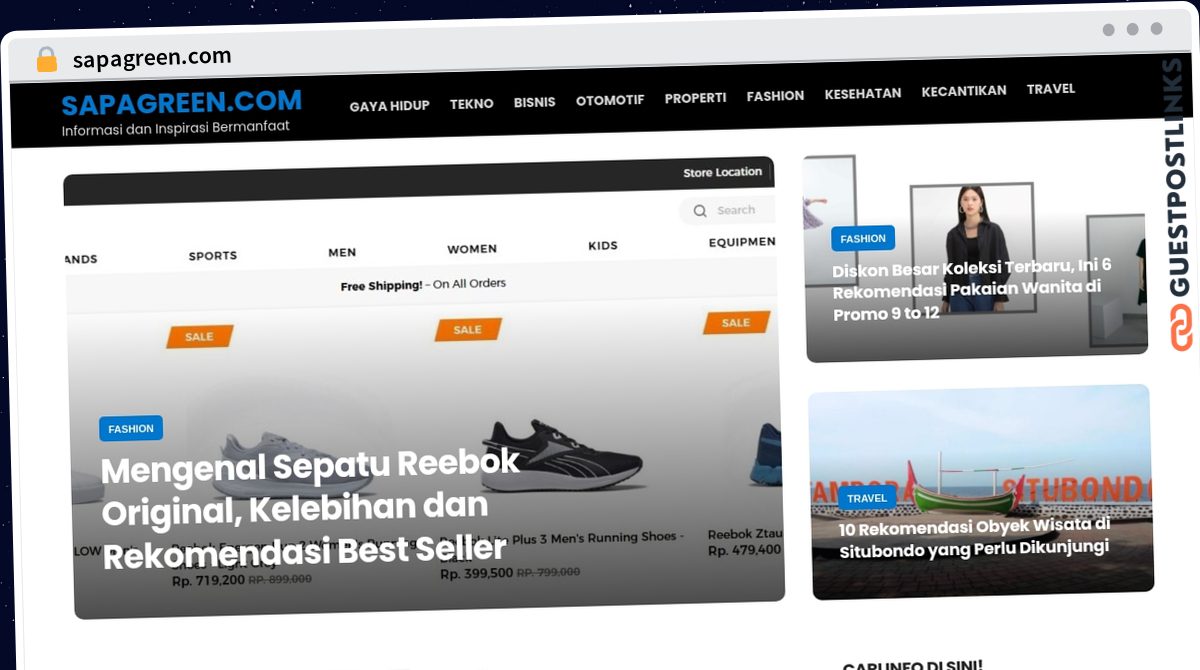The height and width of the screenshot is (670, 1200).
Task: Click the Informasi dan Inspirasi Bermanfaat tagline
Action: 176,129
